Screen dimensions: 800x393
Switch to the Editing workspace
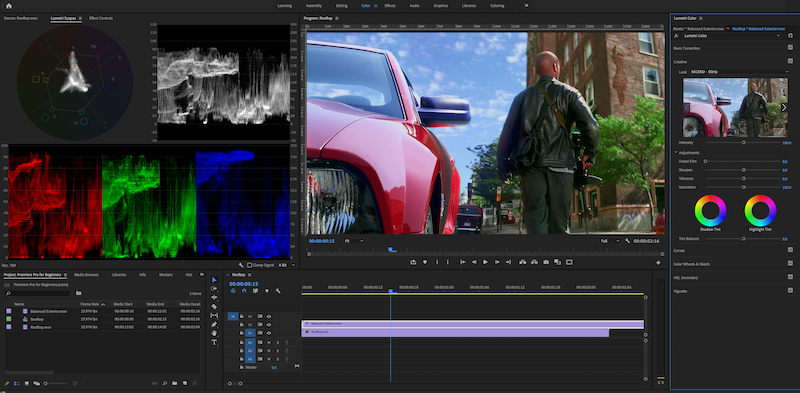341,6
